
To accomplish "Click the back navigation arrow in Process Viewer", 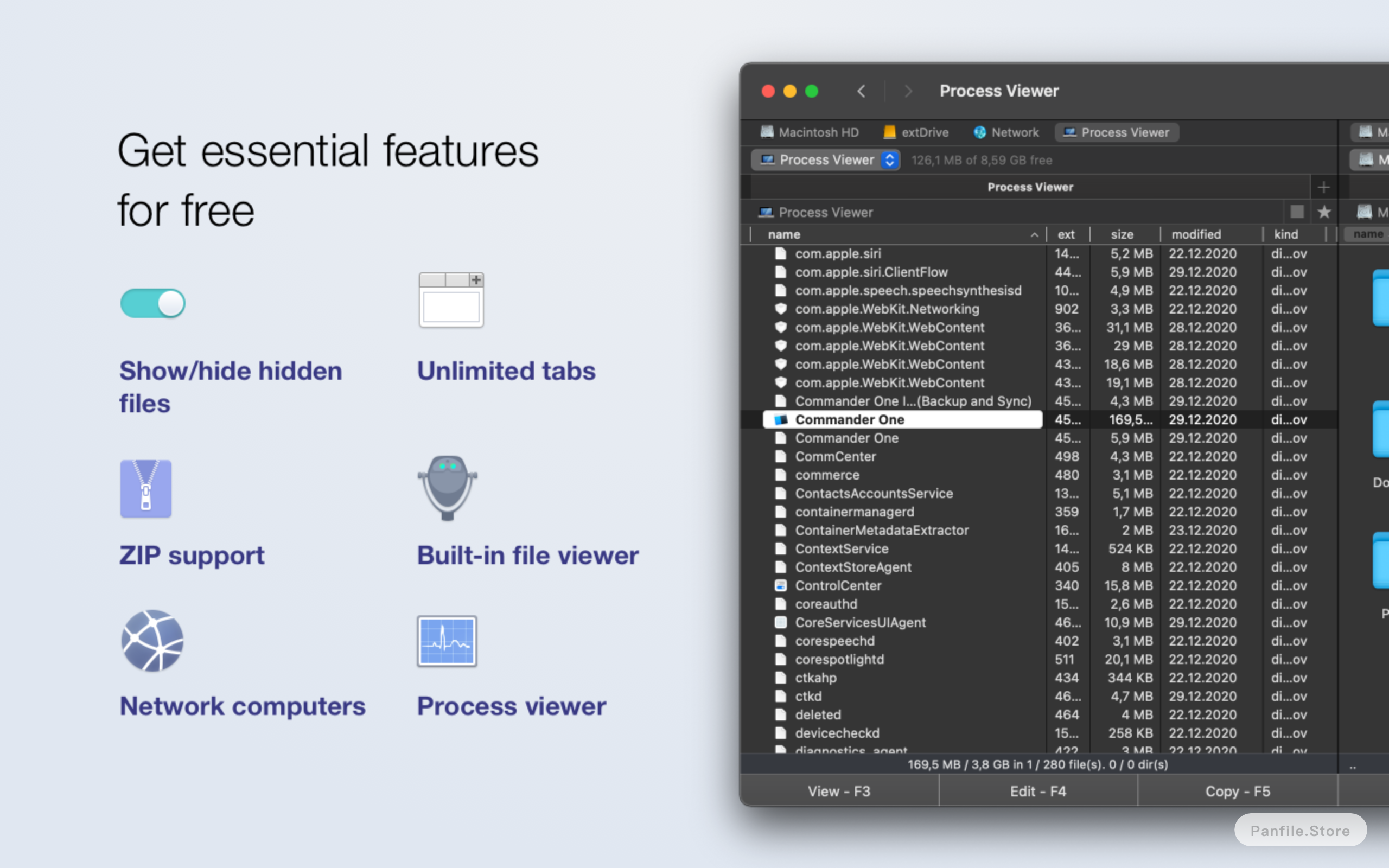I will click(861, 91).
